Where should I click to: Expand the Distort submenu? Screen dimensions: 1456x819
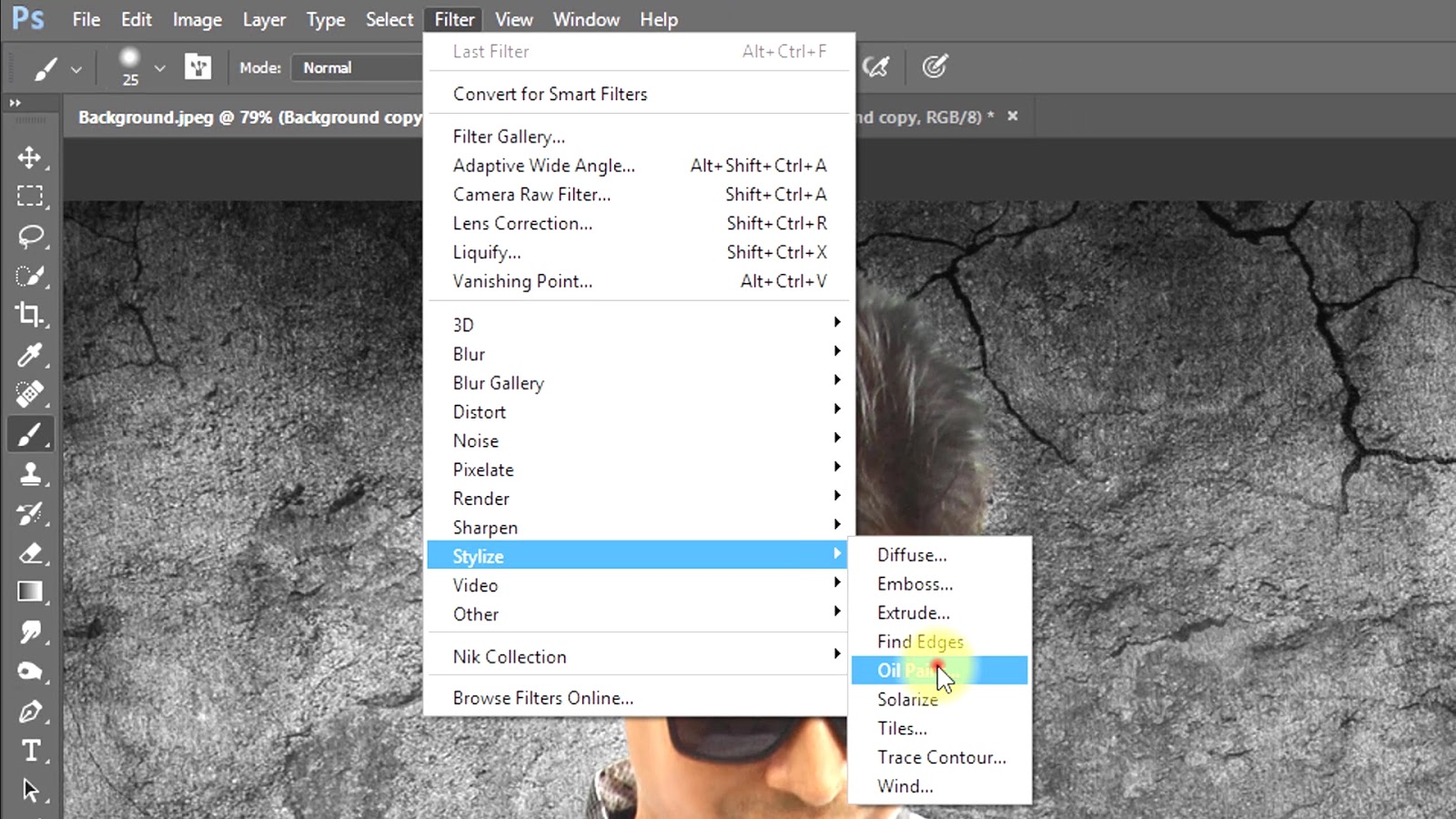click(639, 412)
